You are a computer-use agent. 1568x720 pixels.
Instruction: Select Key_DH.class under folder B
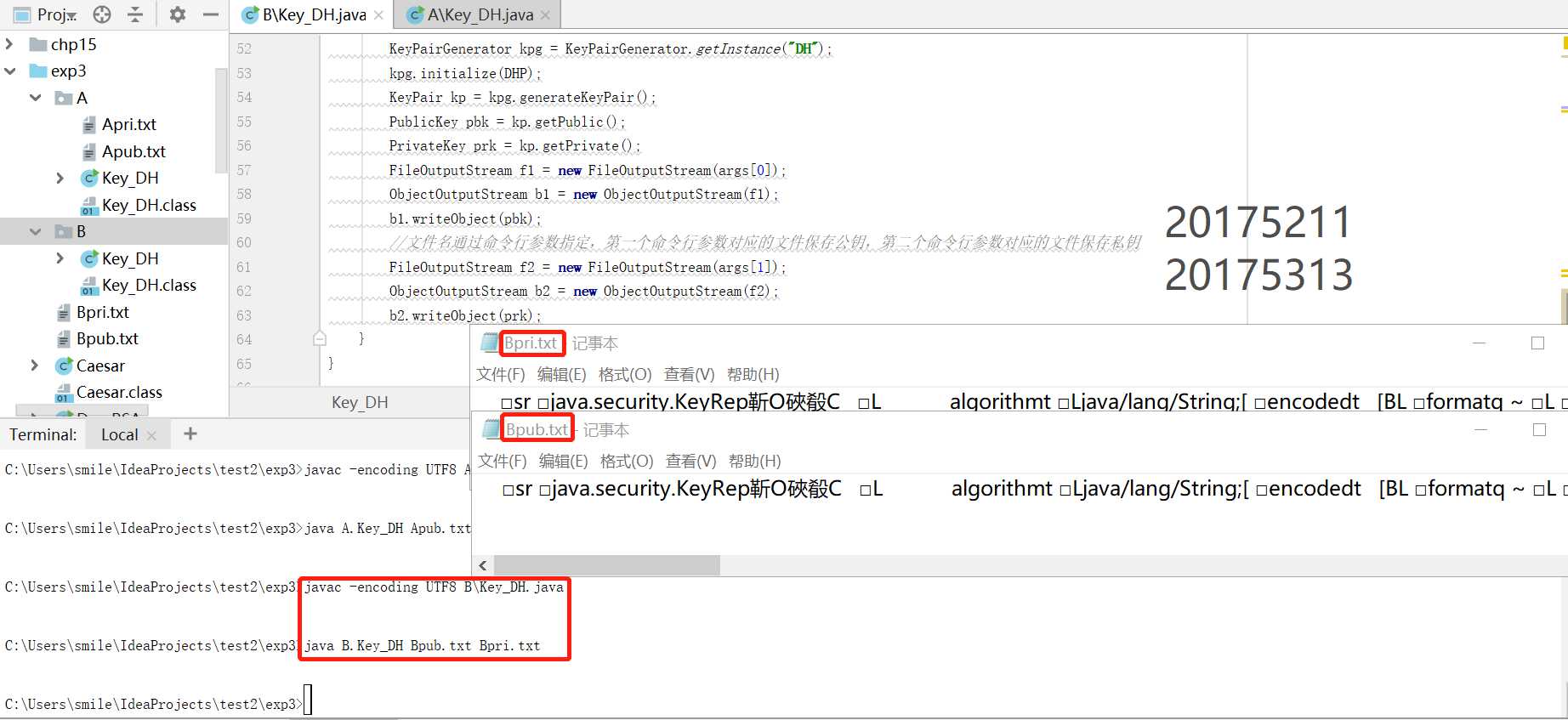(x=149, y=285)
